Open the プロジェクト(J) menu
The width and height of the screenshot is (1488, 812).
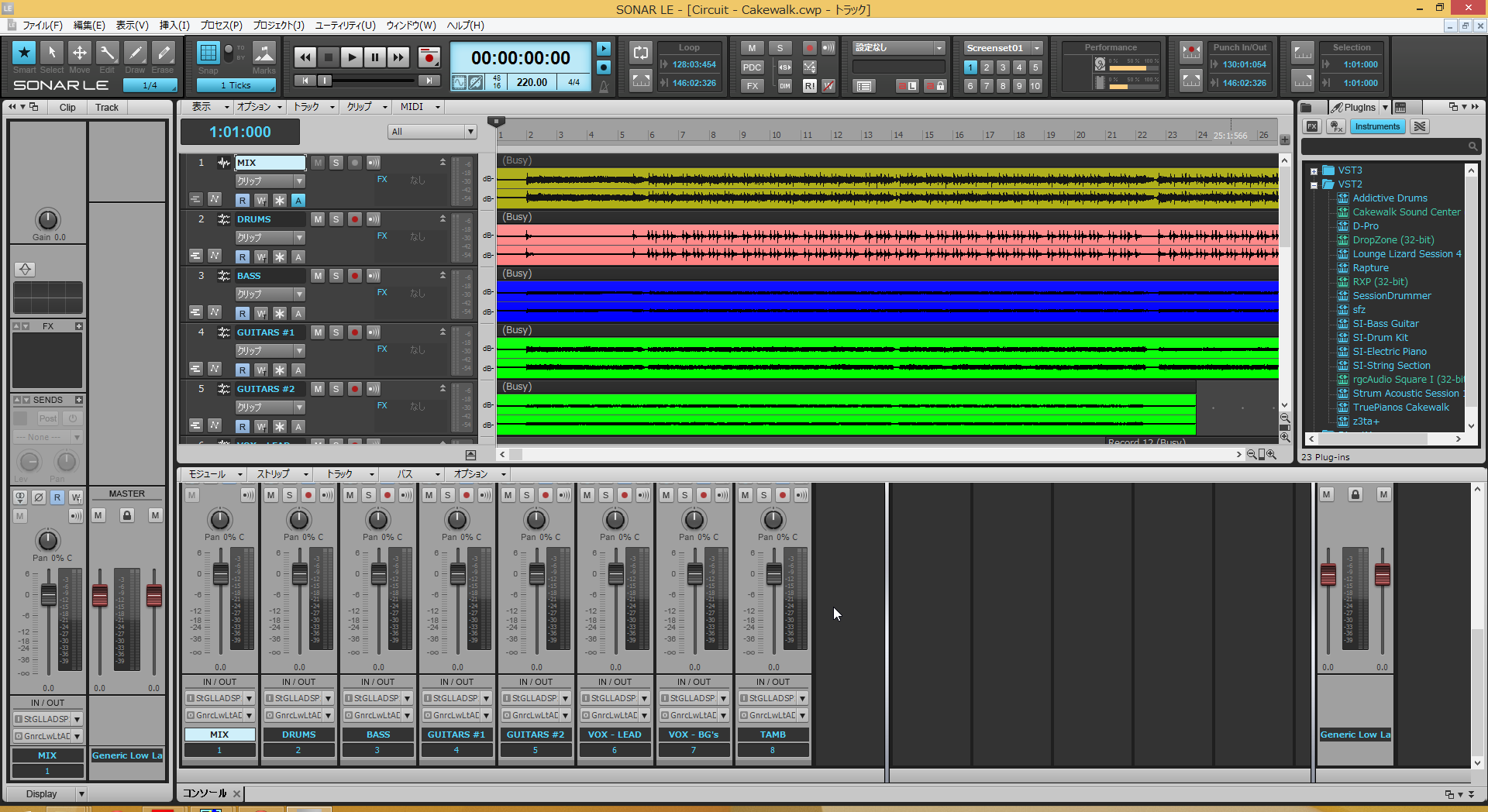pos(278,26)
